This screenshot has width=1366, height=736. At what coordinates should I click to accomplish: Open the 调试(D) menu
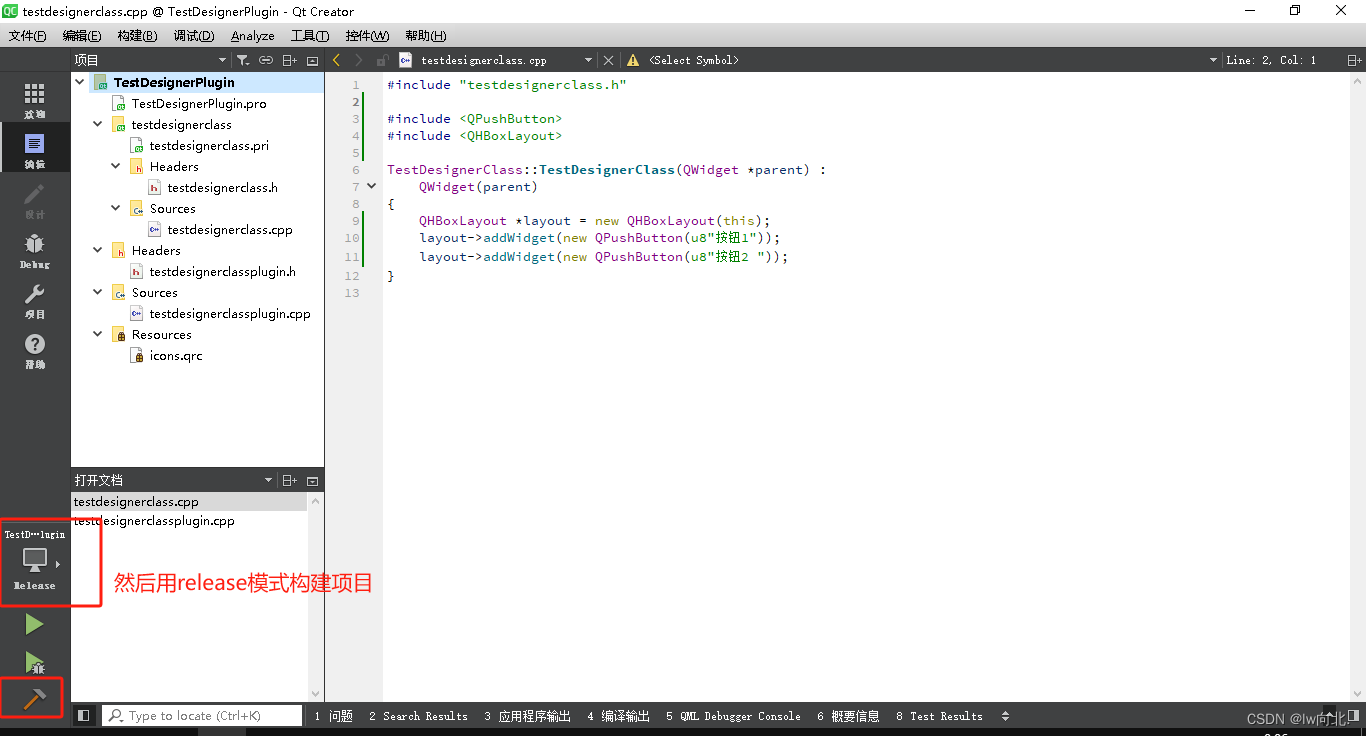pos(194,36)
